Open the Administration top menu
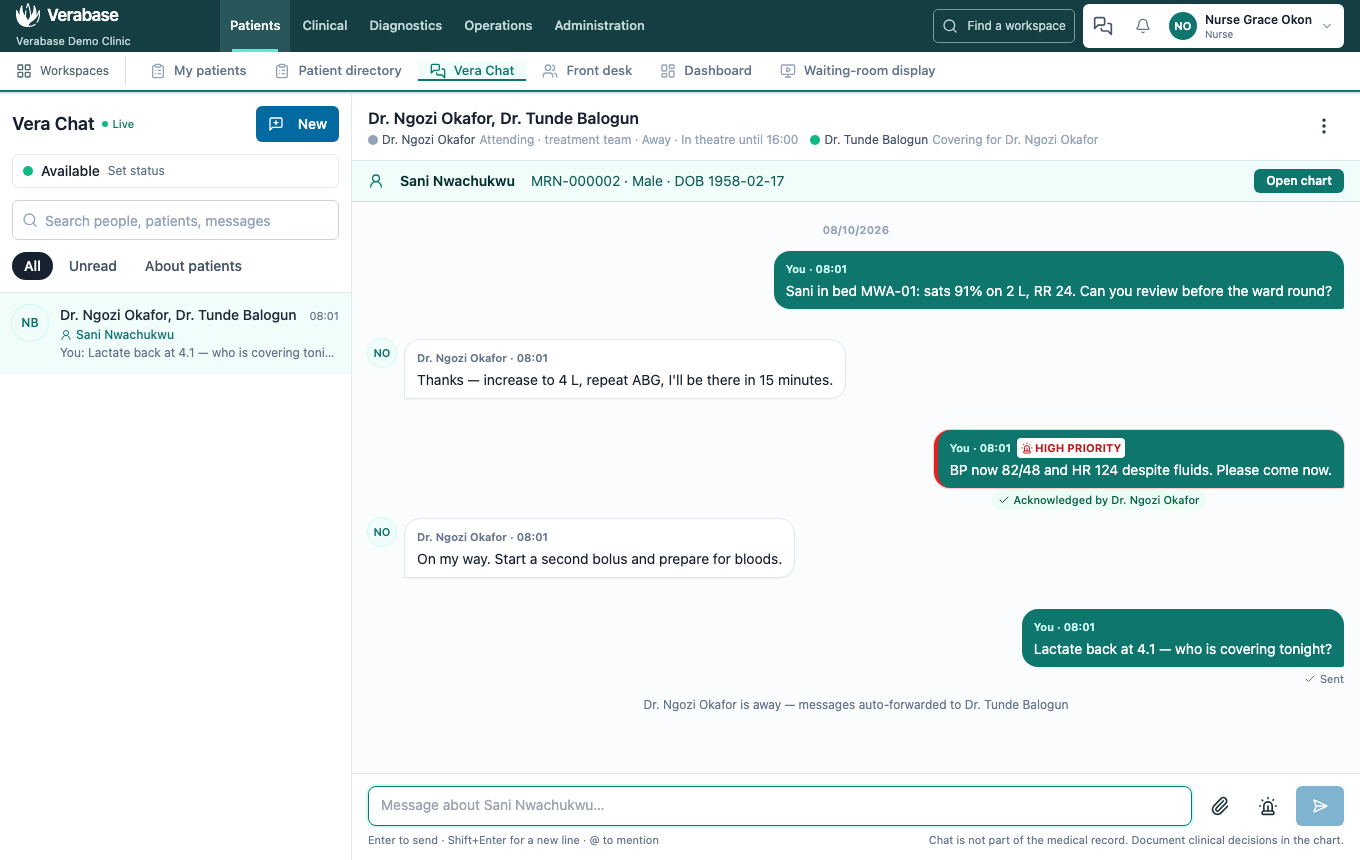The width and height of the screenshot is (1360, 860). pos(599,26)
